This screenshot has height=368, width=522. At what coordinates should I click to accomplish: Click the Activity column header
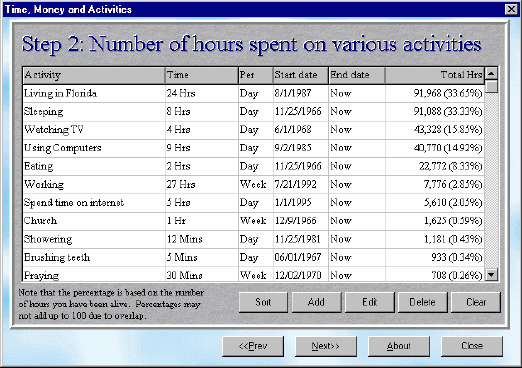click(94, 75)
